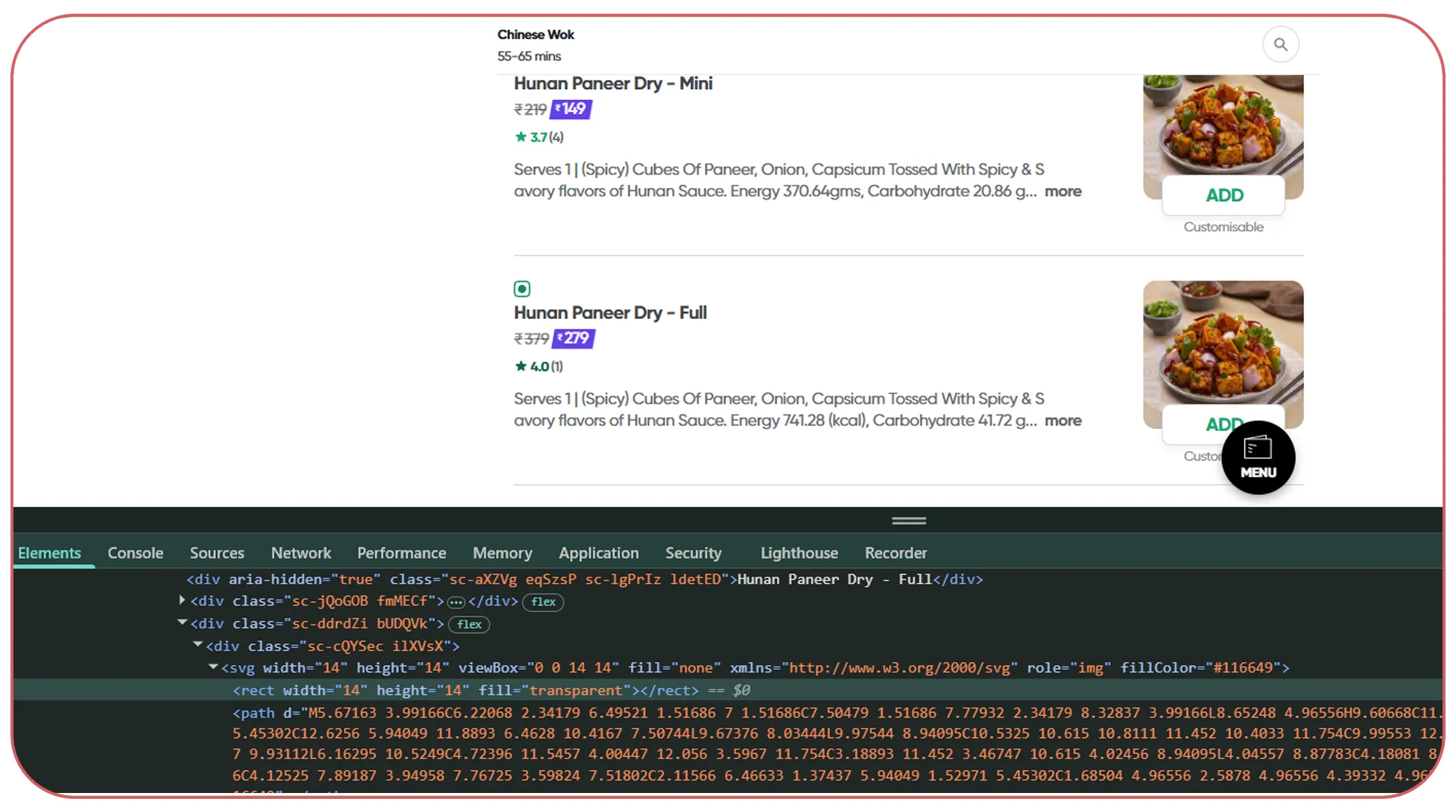Open the Sources tab
Screen dimensions: 1456x812
pos(217,553)
